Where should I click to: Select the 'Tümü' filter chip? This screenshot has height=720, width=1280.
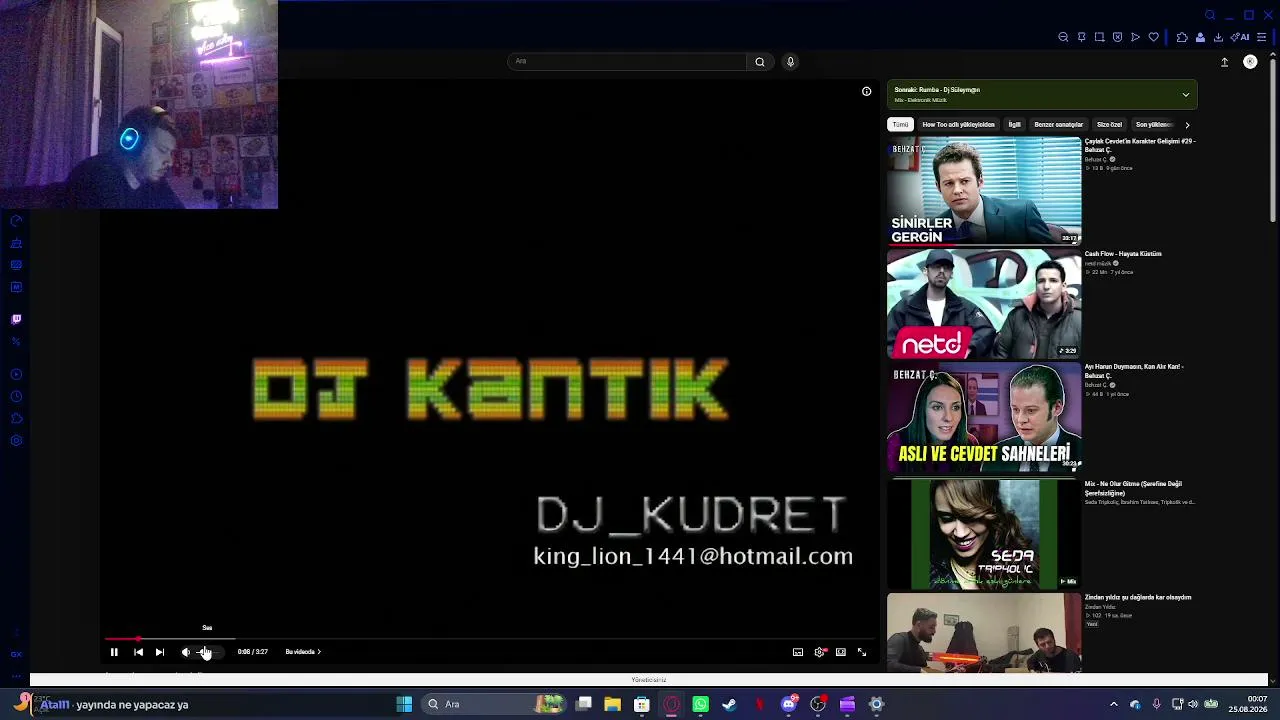tap(901, 125)
